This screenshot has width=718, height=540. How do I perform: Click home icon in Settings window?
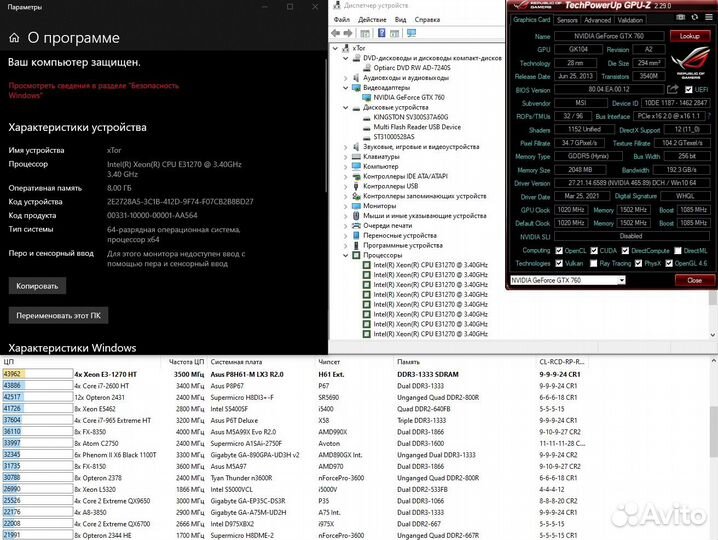point(14,38)
